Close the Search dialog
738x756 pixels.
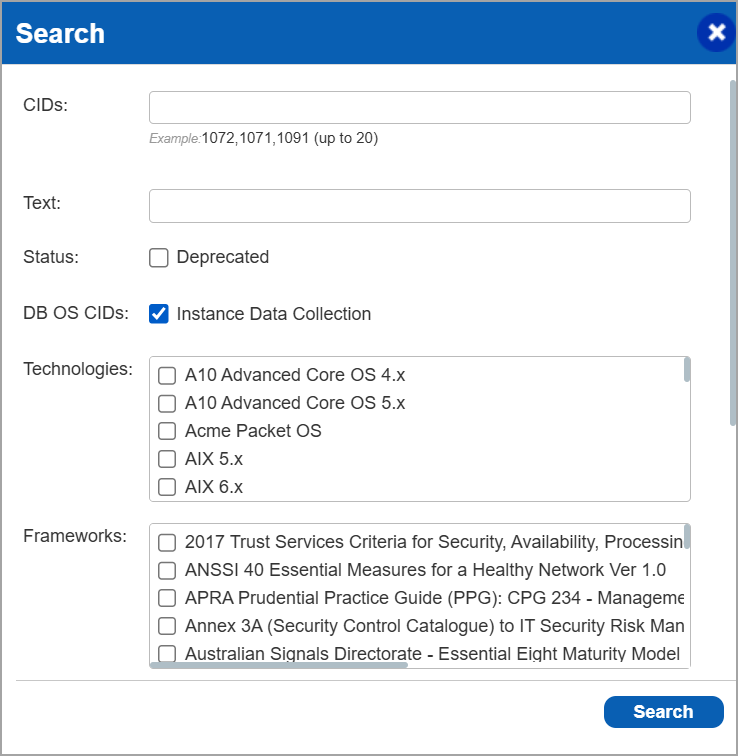point(716,32)
